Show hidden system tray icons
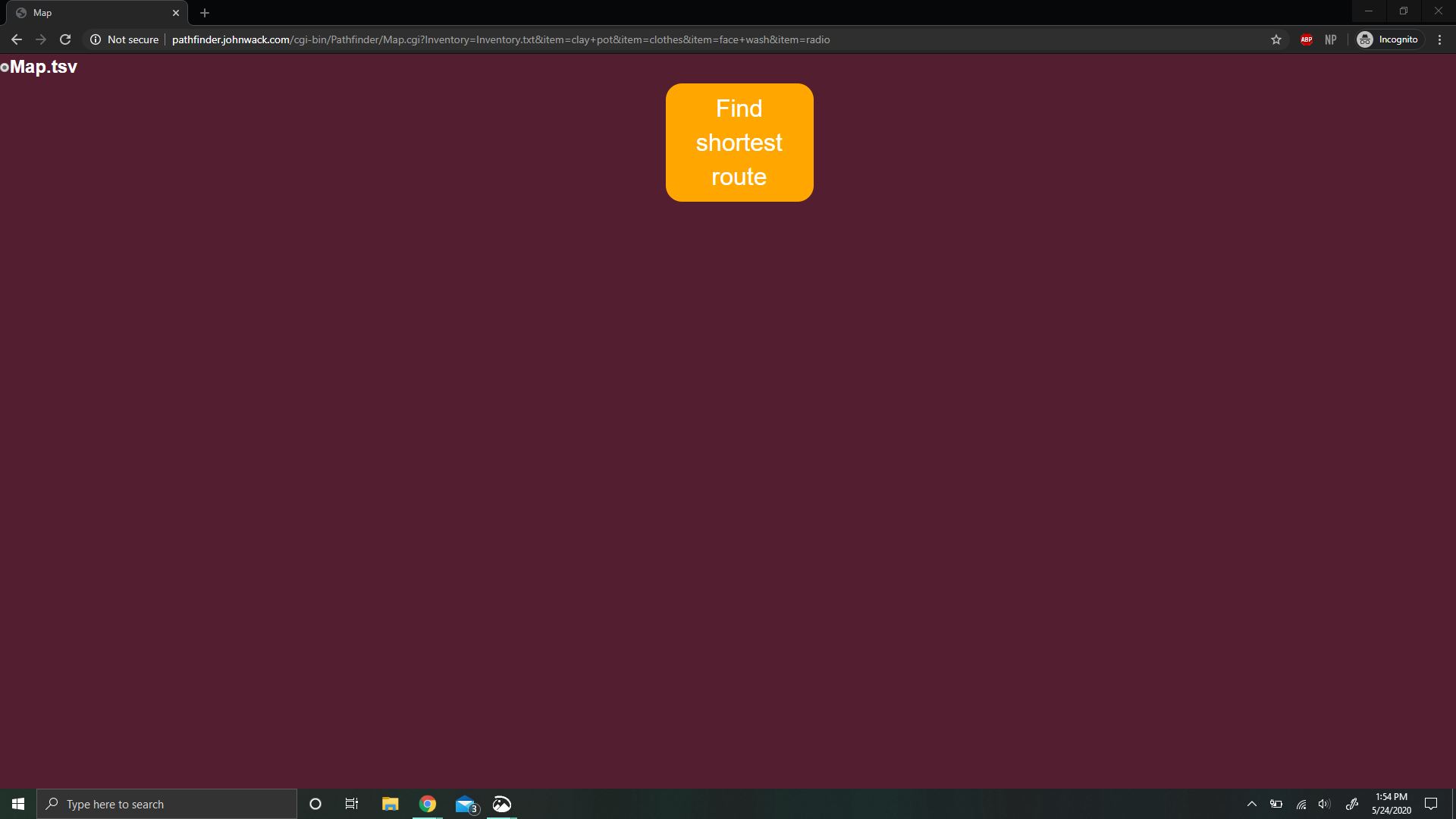The height and width of the screenshot is (819, 1456). tap(1252, 804)
